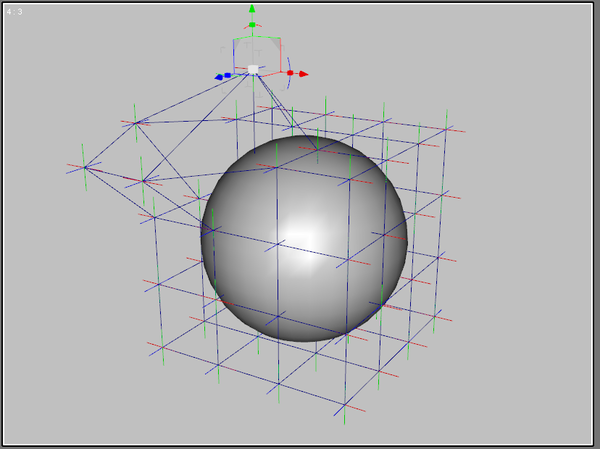Screen dimensions: 600x449
Task: Click the 4:3 aspect ratio label
Action: [x=15, y=12]
